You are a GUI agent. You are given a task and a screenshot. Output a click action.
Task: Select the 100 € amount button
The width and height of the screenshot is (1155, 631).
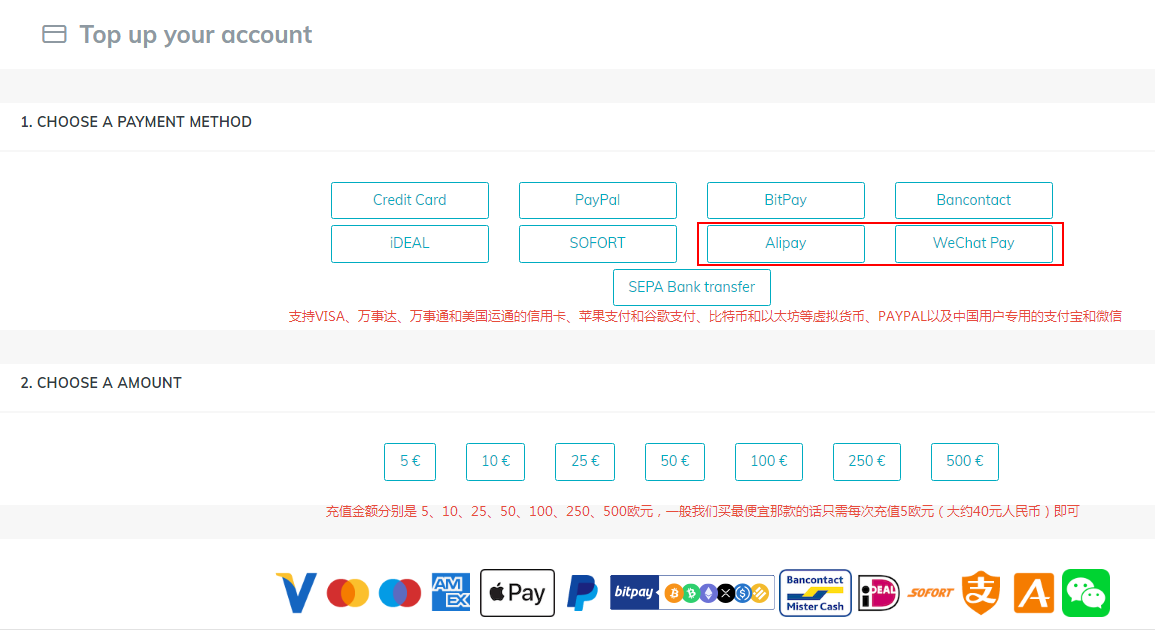pos(769,462)
